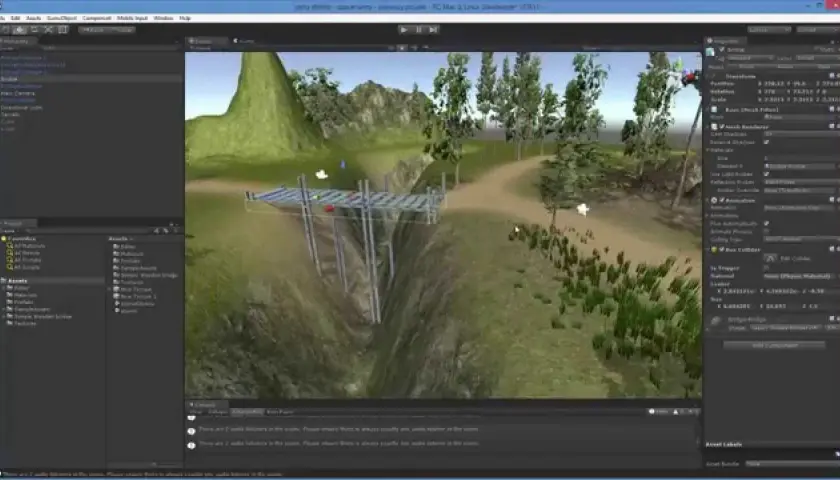The image size is (840, 480).
Task: Open the Shader dropdown for the bridge material
Action: (785, 327)
